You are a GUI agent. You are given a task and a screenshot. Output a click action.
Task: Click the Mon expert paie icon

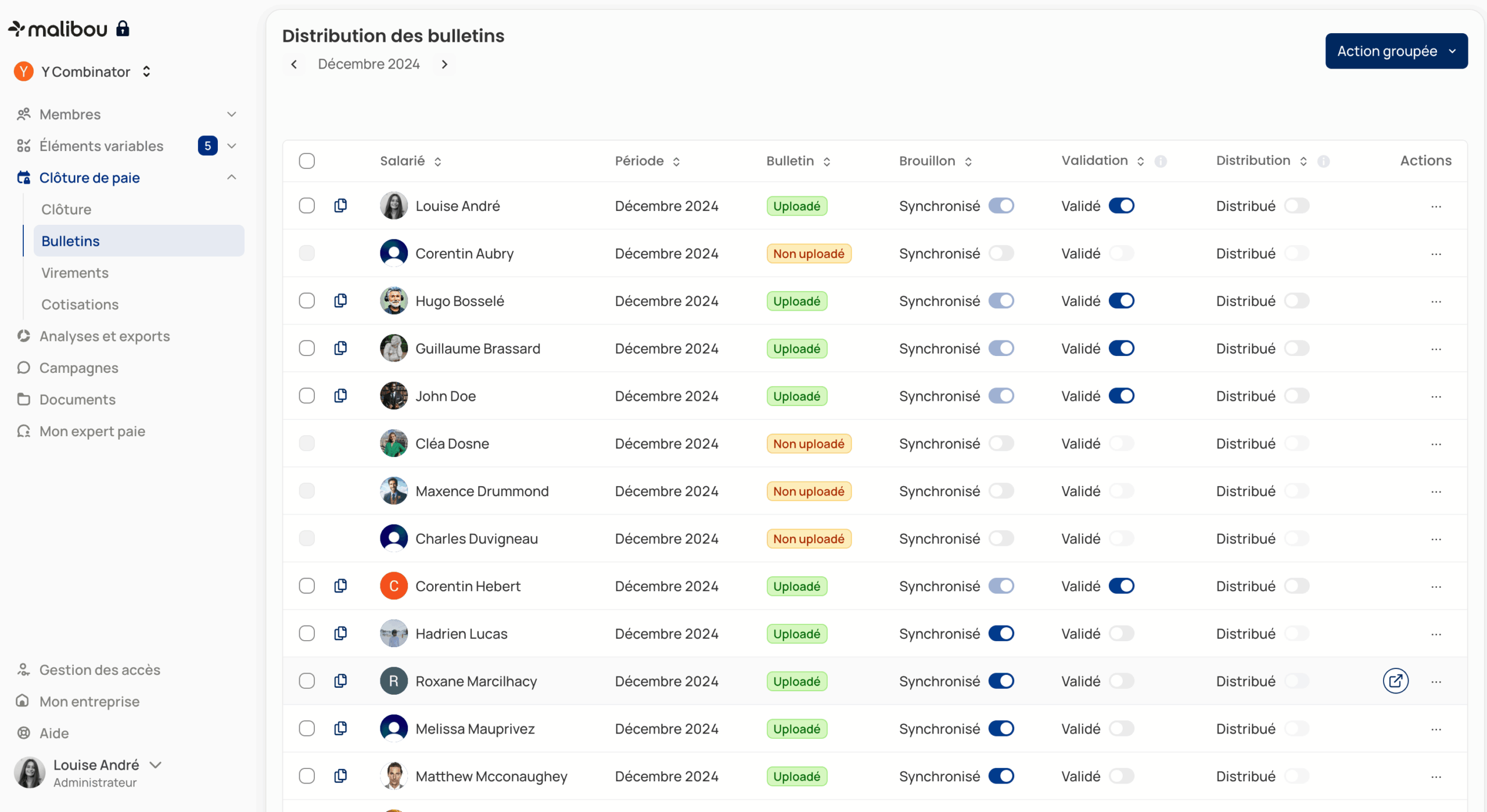click(x=23, y=431)
